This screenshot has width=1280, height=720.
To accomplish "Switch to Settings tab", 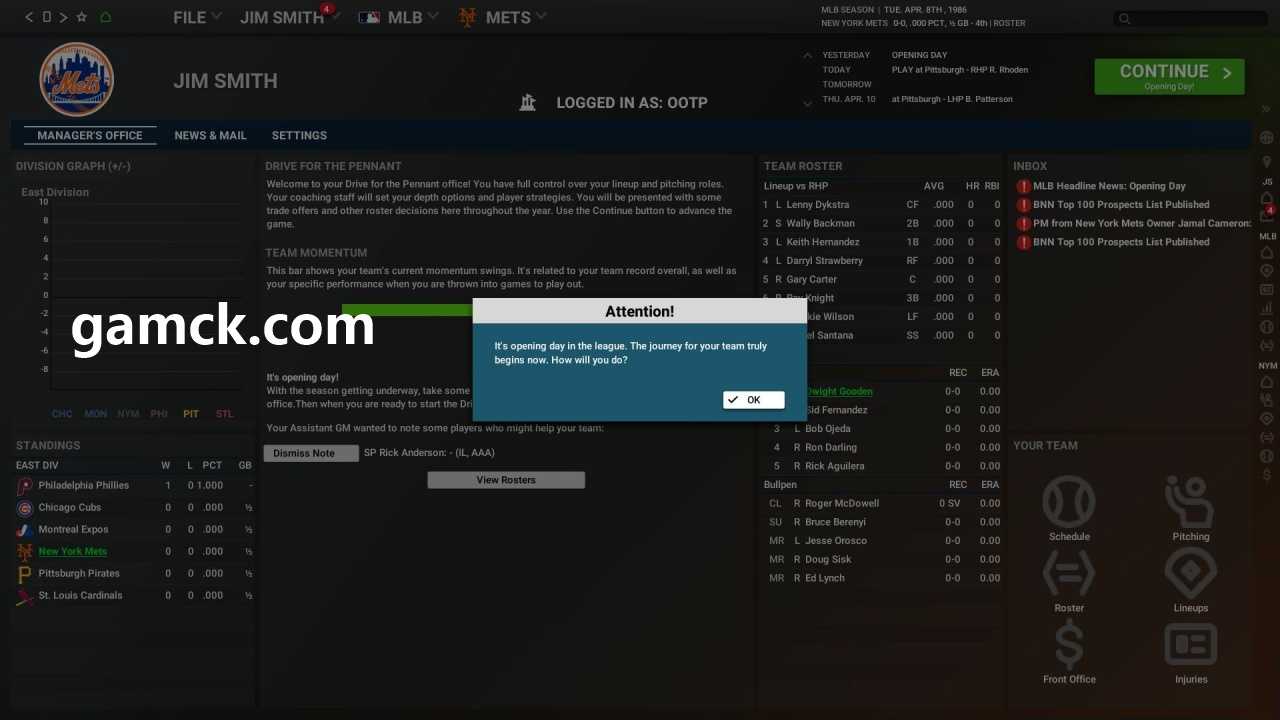I will [299, 135].
